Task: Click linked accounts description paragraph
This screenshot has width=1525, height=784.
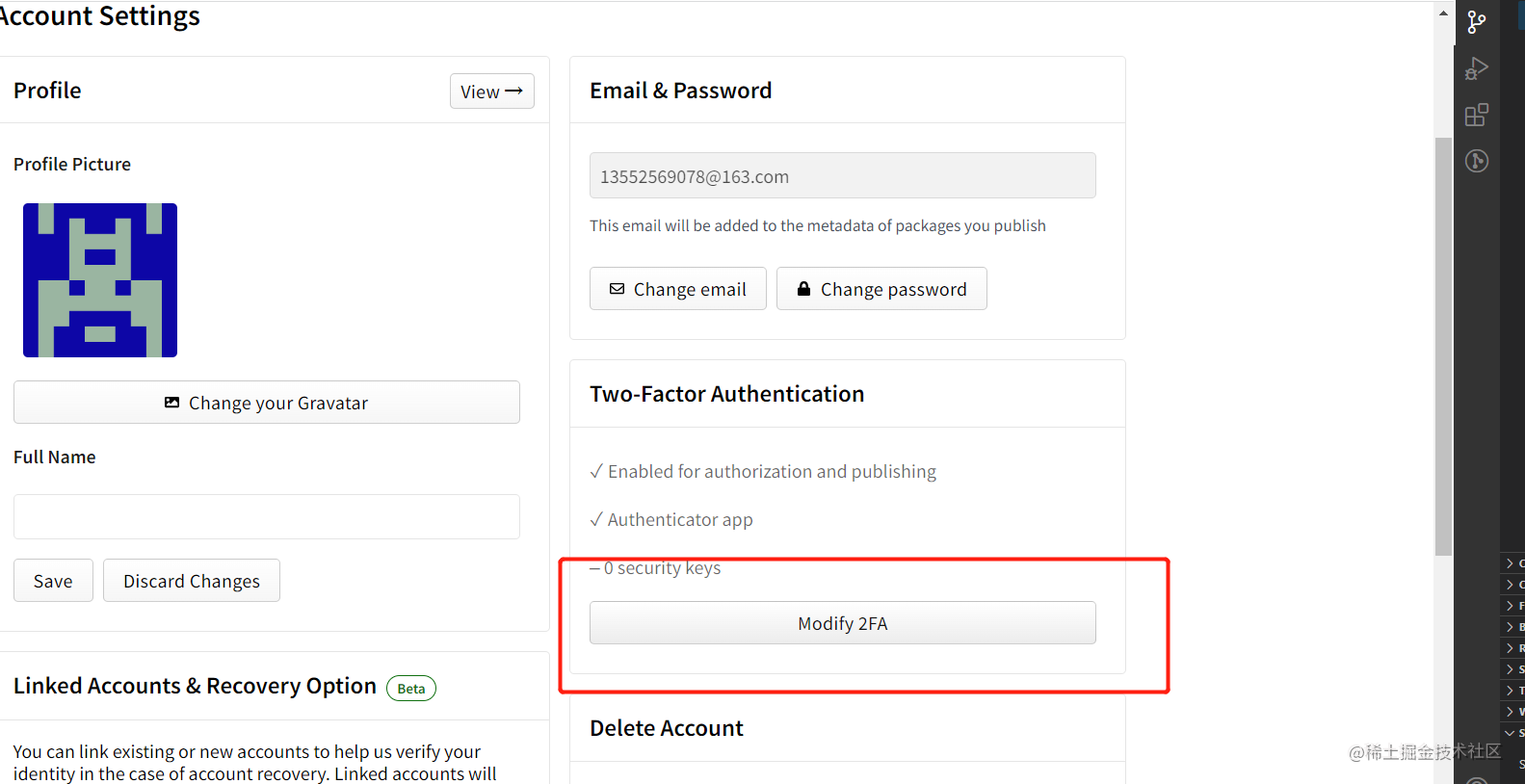Action: click(x=255, y=763)
